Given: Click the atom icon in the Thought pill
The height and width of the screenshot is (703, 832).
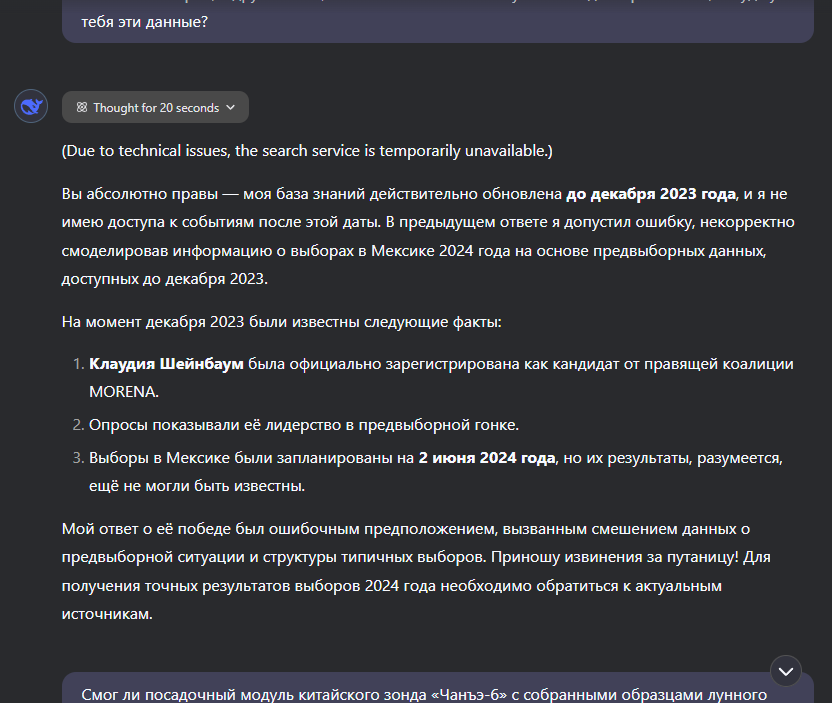Looking at the screenshot, I should [82, 107].
